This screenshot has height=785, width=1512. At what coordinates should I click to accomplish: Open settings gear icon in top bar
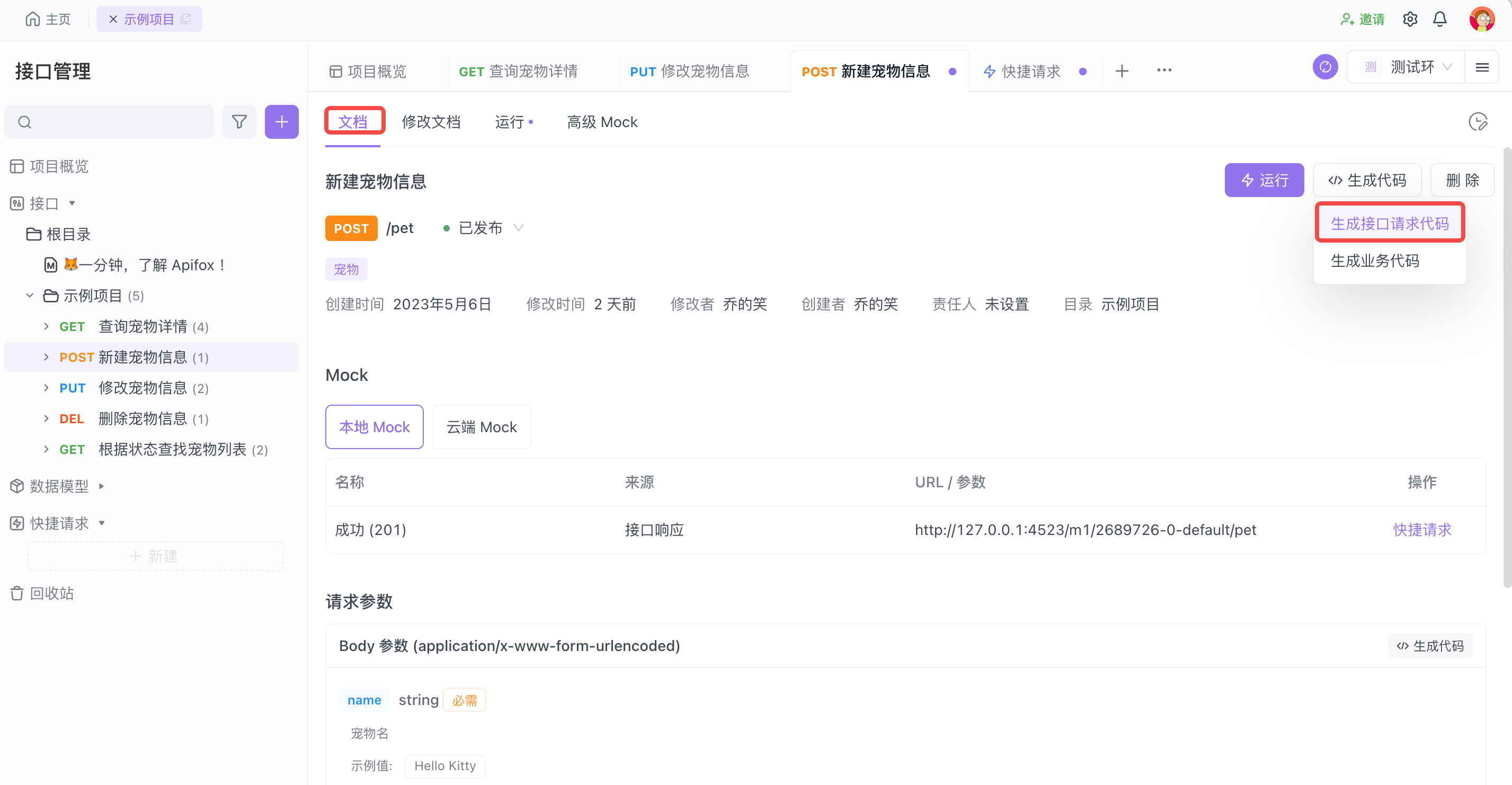[1410, 20]
